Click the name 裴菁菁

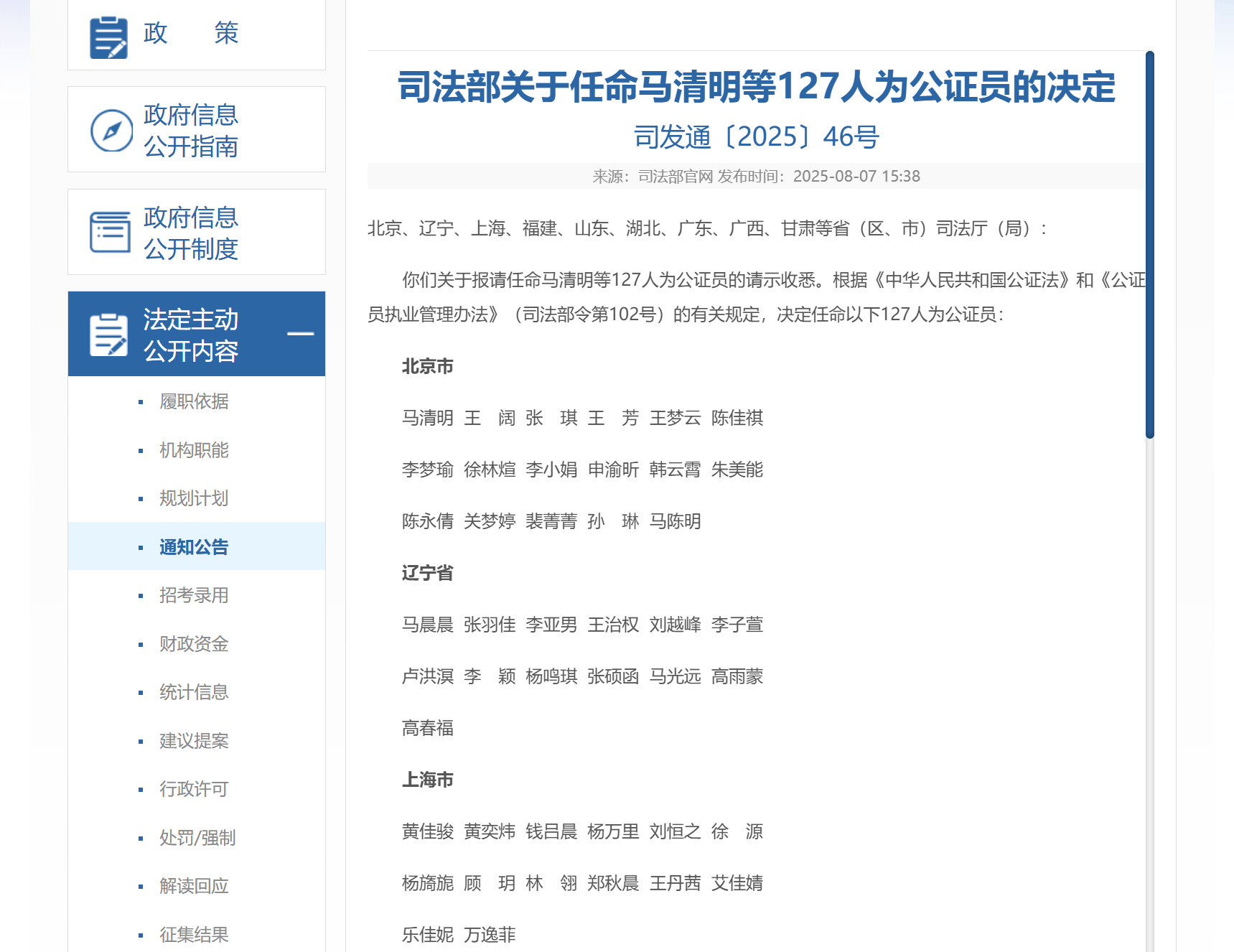point(551,521)
